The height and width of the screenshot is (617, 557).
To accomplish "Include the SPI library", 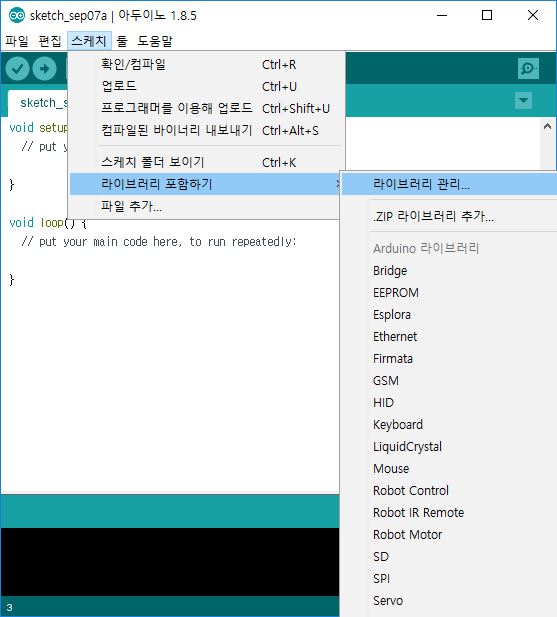I will tap(449, 579).
